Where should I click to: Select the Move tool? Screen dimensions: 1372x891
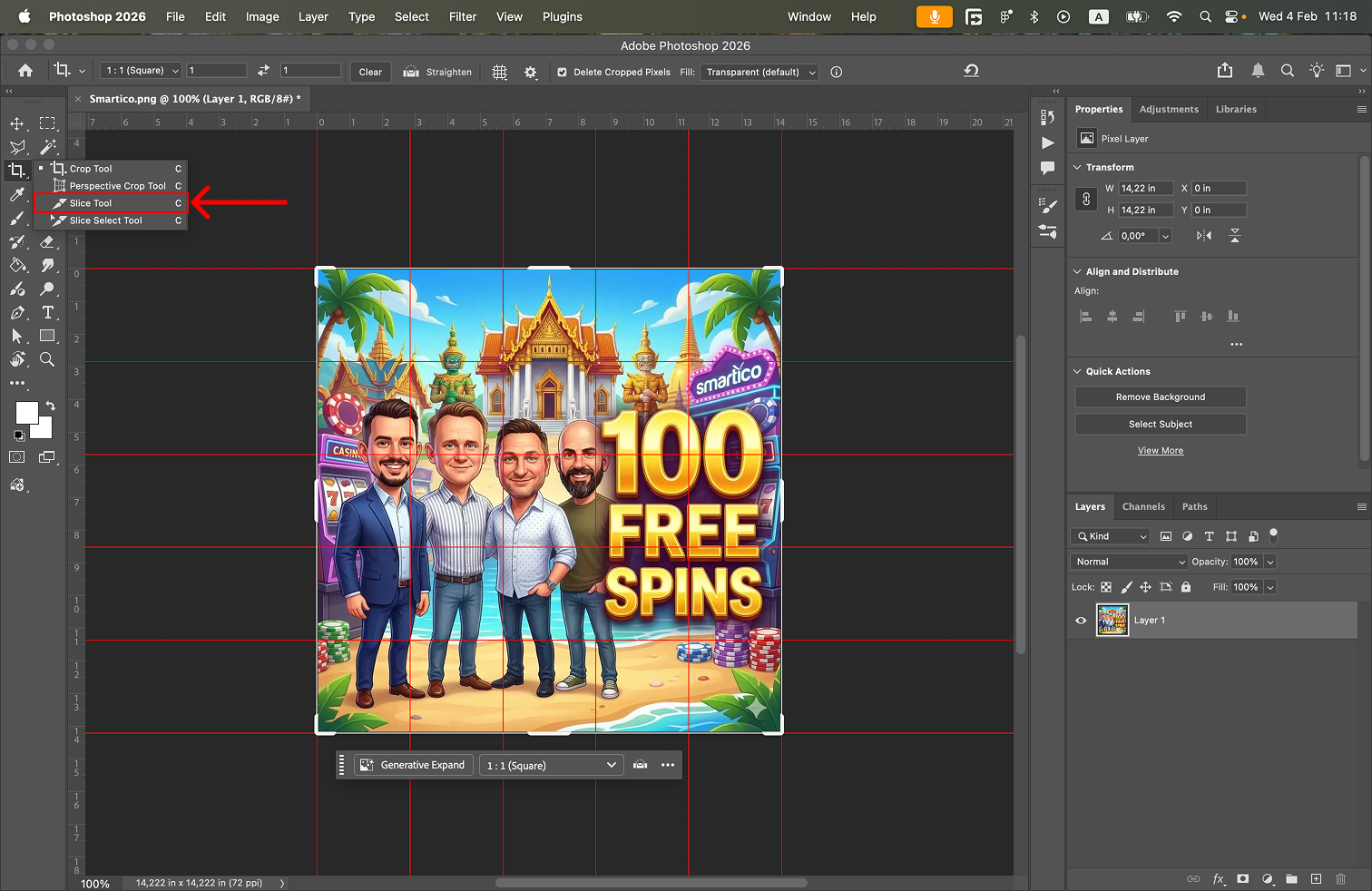(x=17, y=123)
